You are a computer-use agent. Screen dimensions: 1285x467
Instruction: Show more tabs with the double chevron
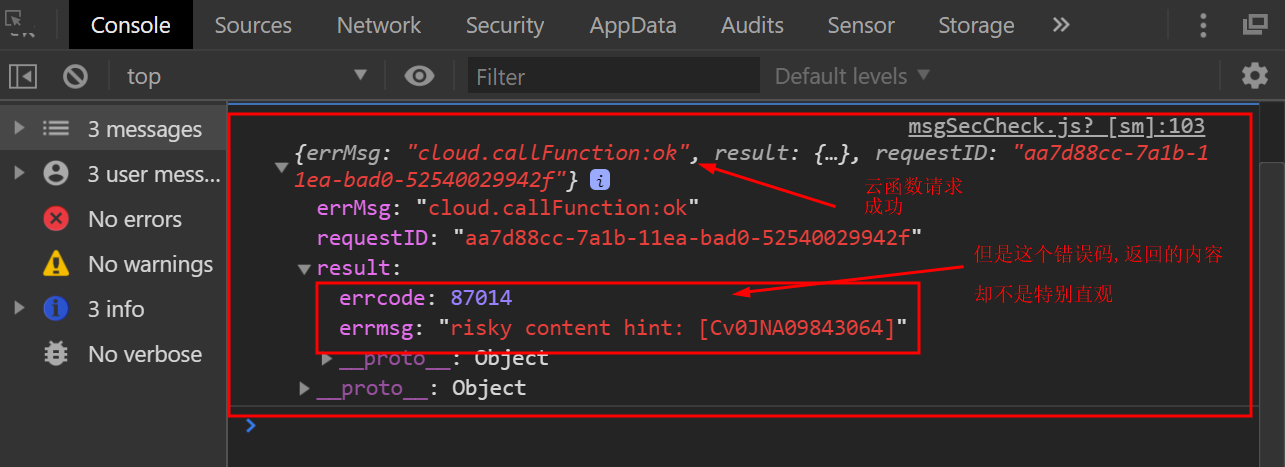[1061, 25]
